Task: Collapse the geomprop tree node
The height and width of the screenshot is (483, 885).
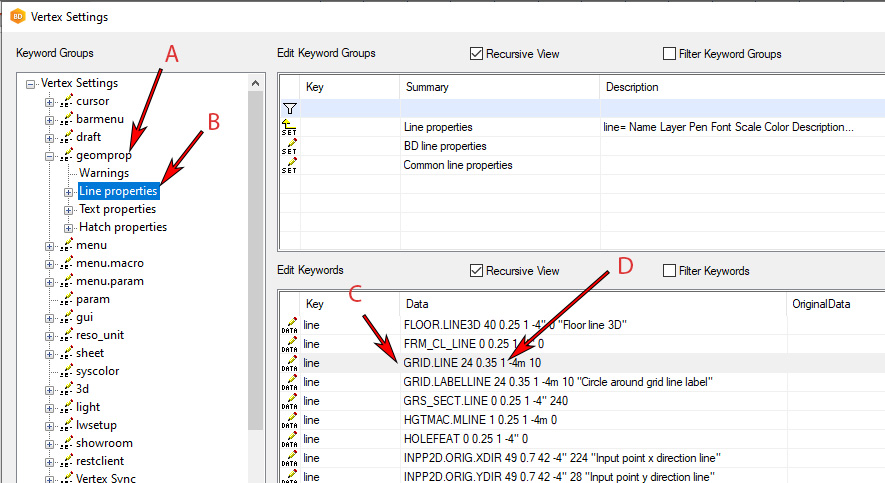Action: coord(50,155)
